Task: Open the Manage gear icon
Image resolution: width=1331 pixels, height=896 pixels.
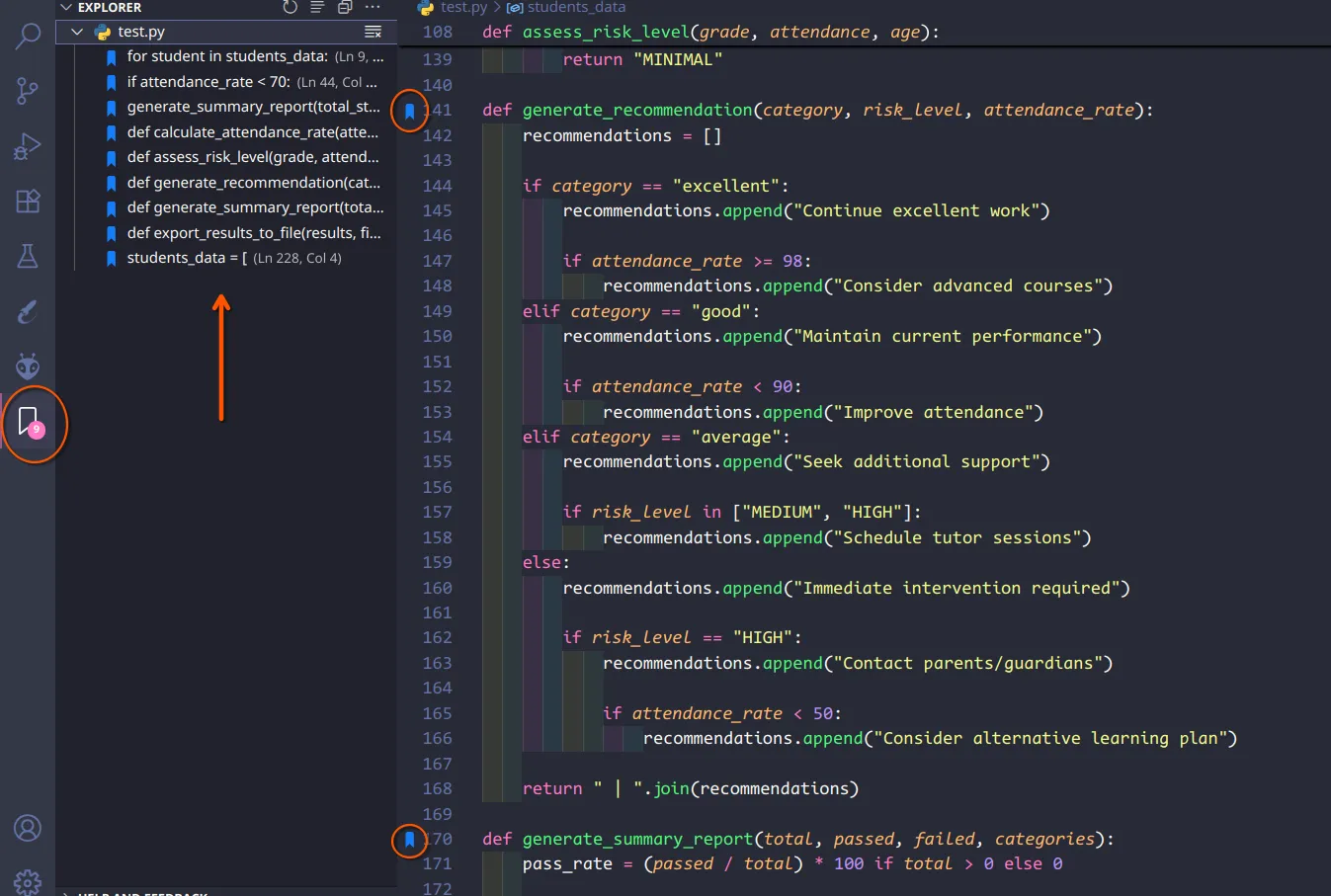Action: click(x=28, y=881)
